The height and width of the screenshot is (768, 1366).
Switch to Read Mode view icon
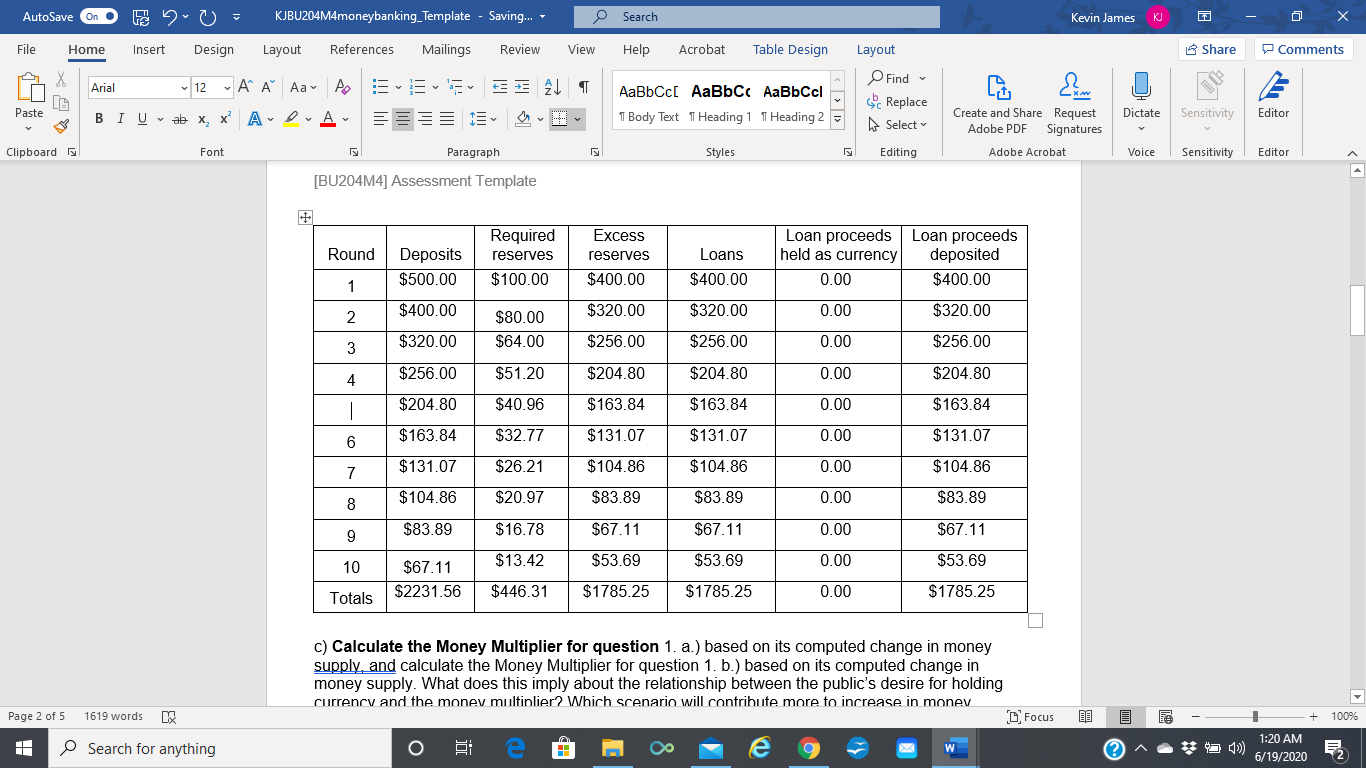[1087, 716]
